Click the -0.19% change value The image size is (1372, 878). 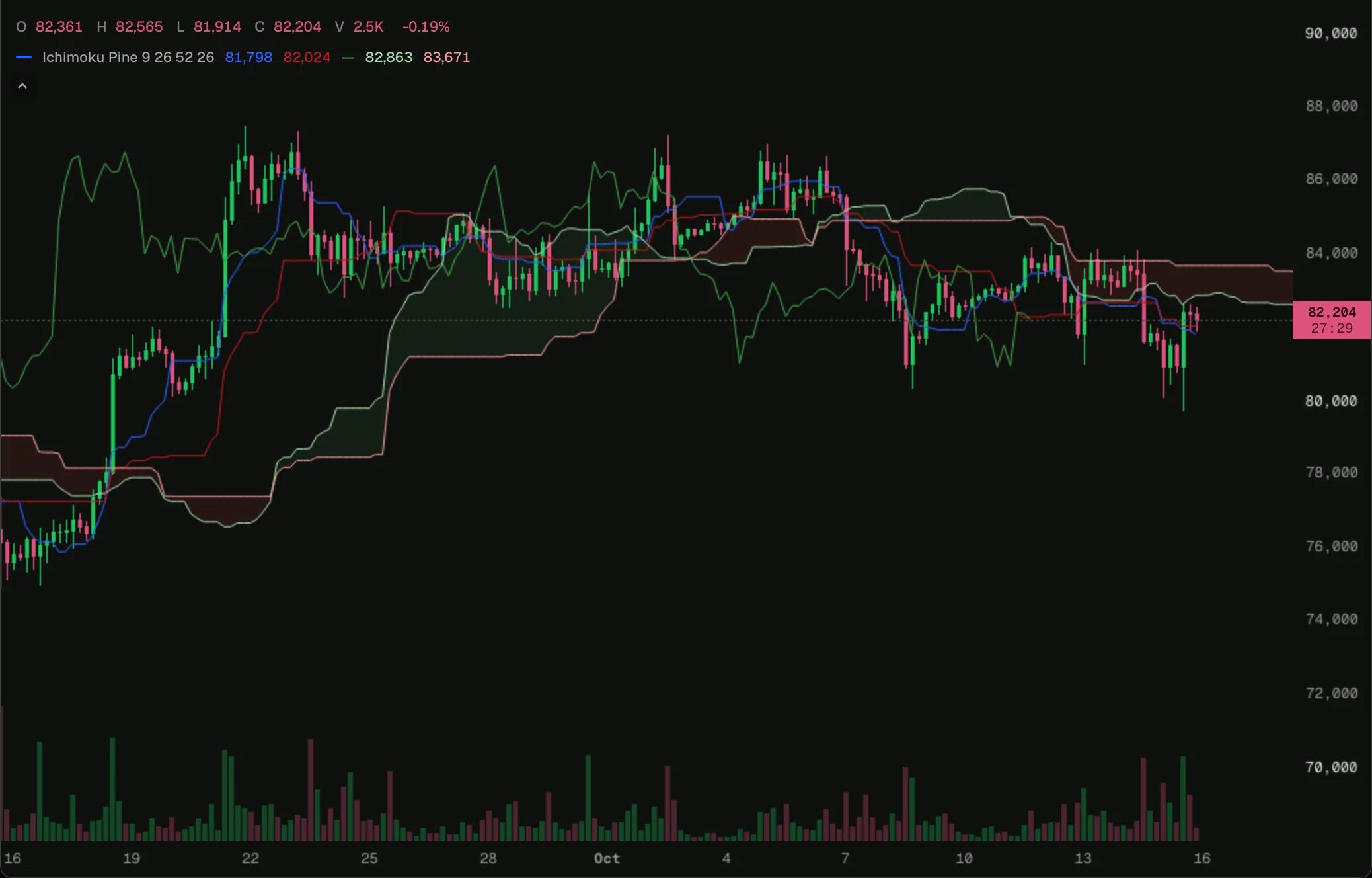coord(426,27)
